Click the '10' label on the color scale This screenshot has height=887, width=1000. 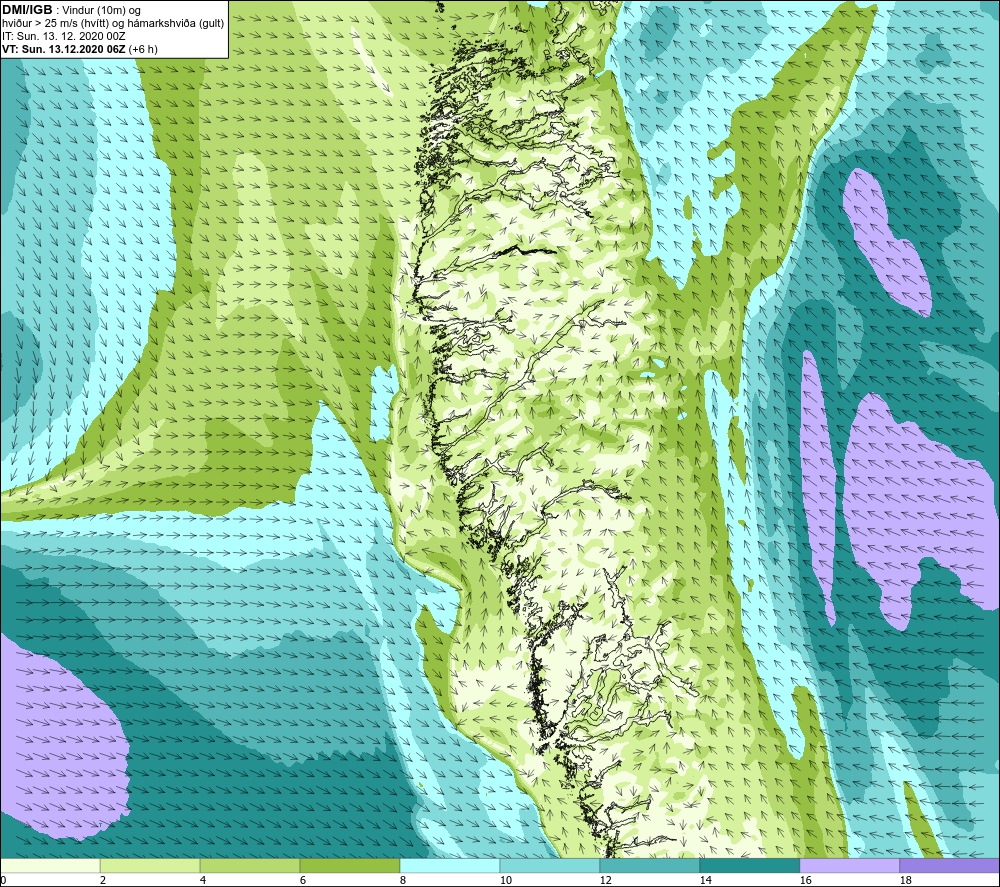[x=505, y=880]
